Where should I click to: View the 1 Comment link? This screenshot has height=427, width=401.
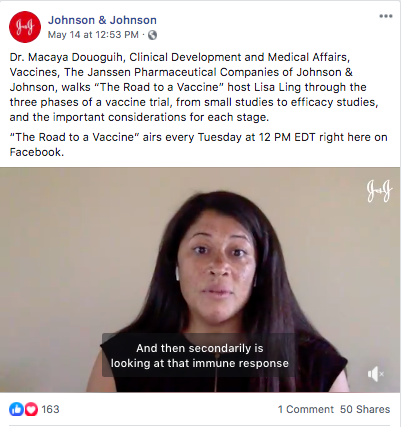[306, 409]
